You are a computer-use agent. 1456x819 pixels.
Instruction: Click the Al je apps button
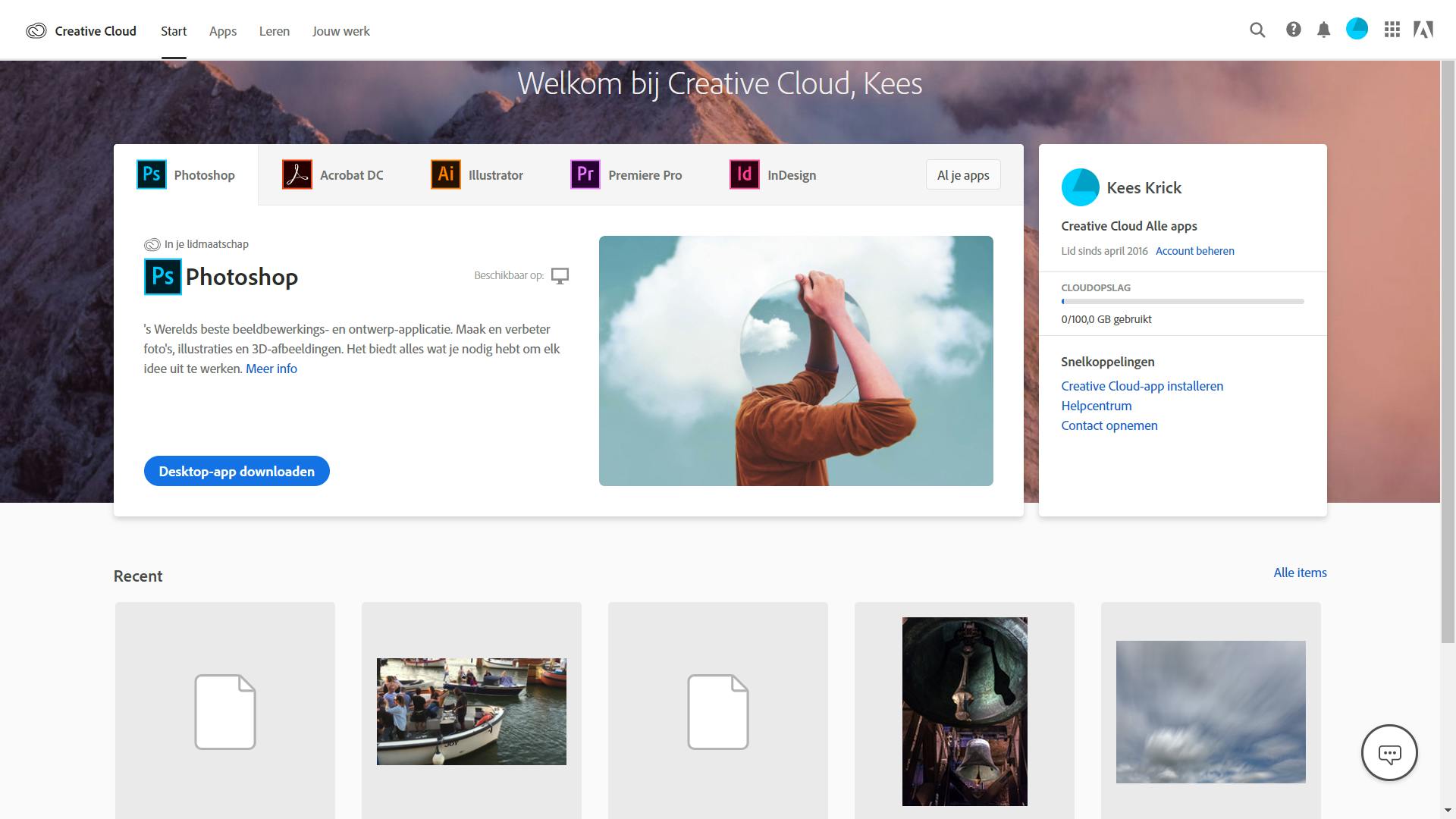click(x=962, y=175)
